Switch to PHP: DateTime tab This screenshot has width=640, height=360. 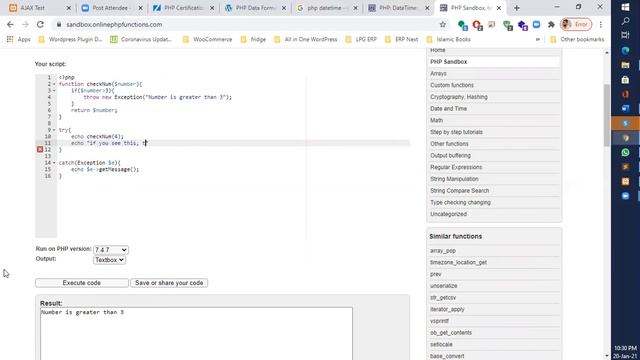398,8
